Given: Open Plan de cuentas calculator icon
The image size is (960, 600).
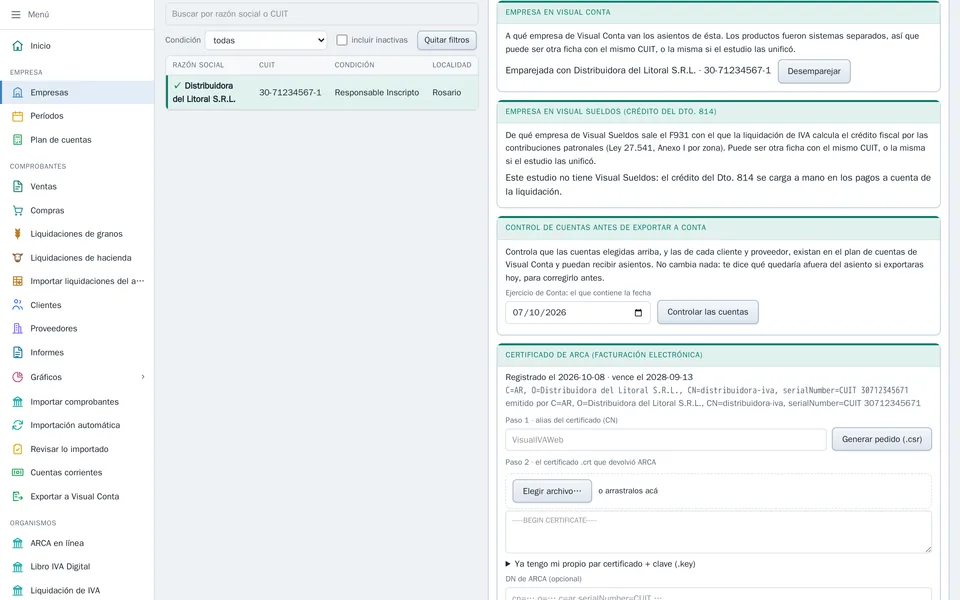Looking at the screenshot, I should coord(18,140).
